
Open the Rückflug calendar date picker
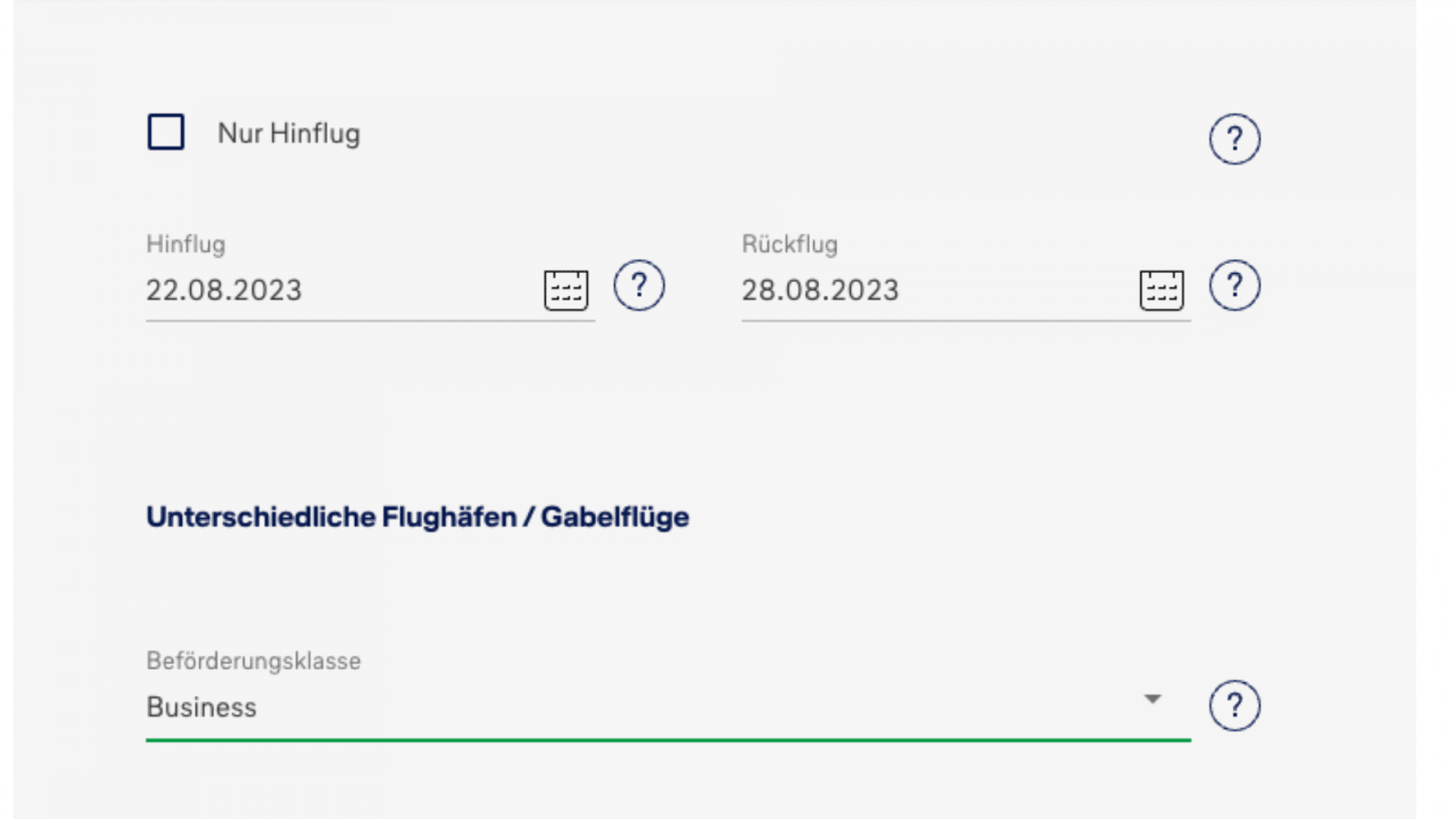pyautogui.click(x=1161, y=290)
